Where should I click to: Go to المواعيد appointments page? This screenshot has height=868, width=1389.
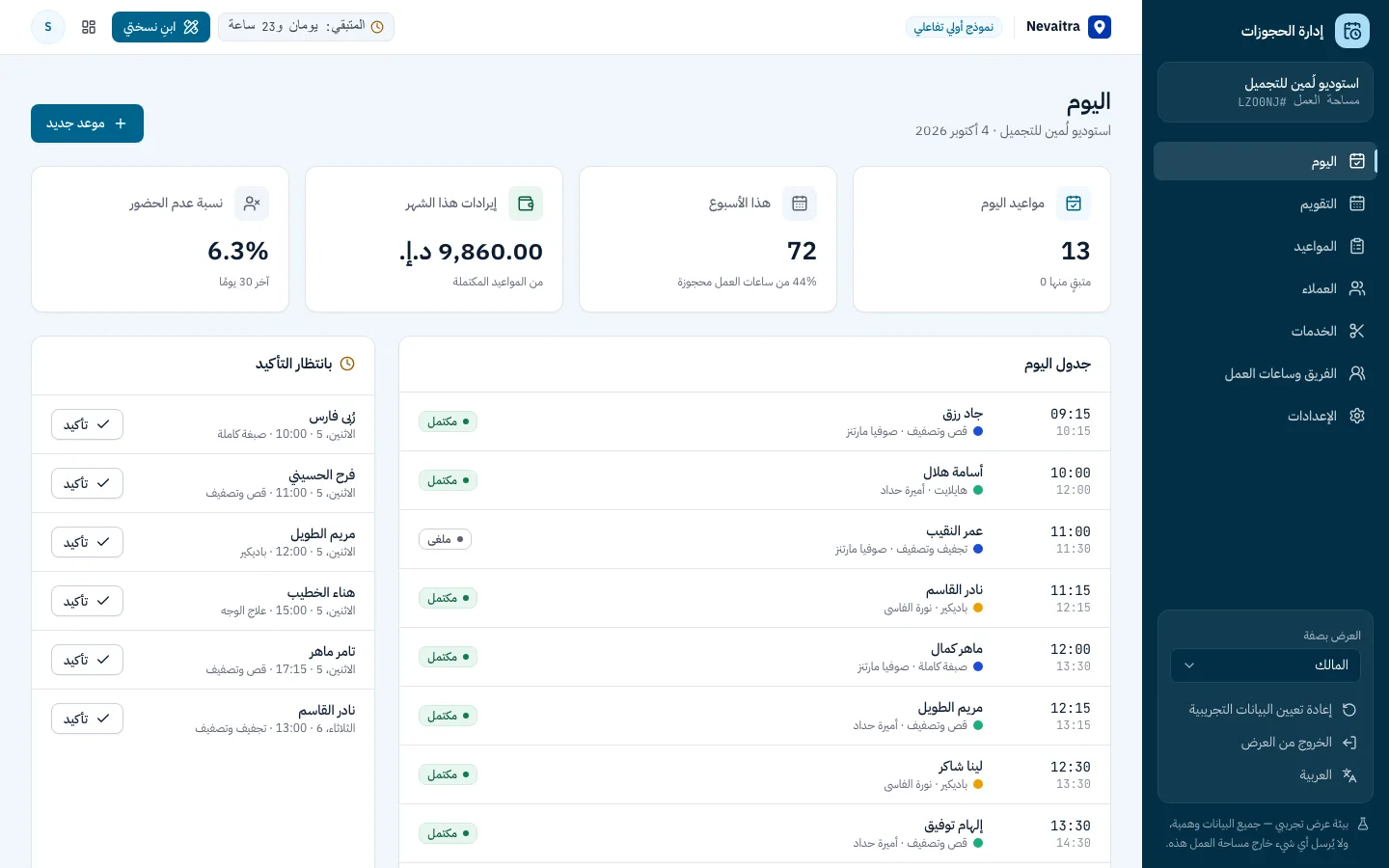1264,246
